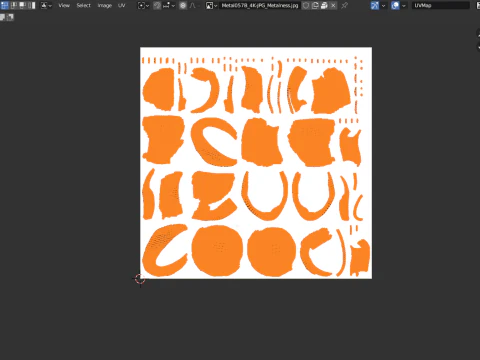The height and width of the screenshot is (360, 480).
Task: Expand the gizmo options dropdown arrow
Action: pos(383,5)
